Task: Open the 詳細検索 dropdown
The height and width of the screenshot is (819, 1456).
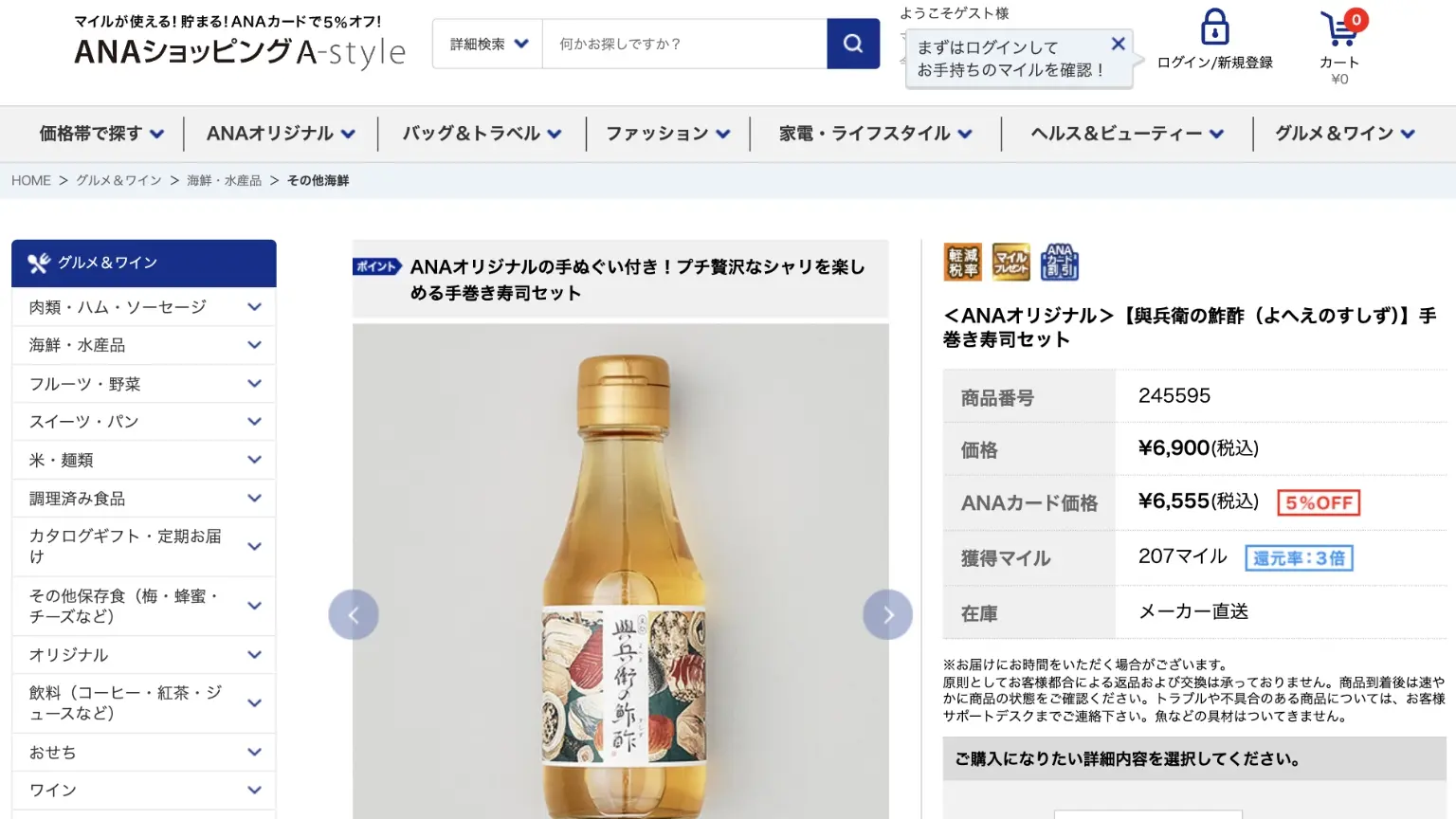Action: [x=488, y=44]
